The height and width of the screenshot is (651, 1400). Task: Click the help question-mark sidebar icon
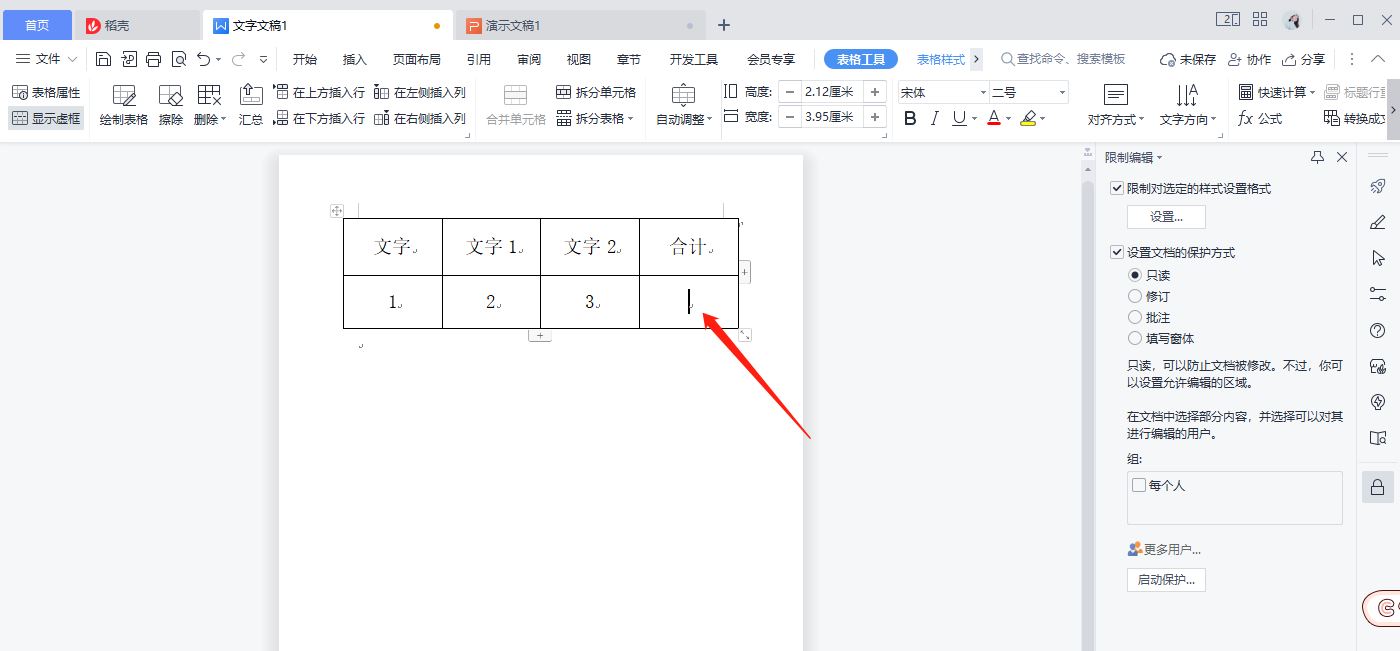coord(1378,330)
